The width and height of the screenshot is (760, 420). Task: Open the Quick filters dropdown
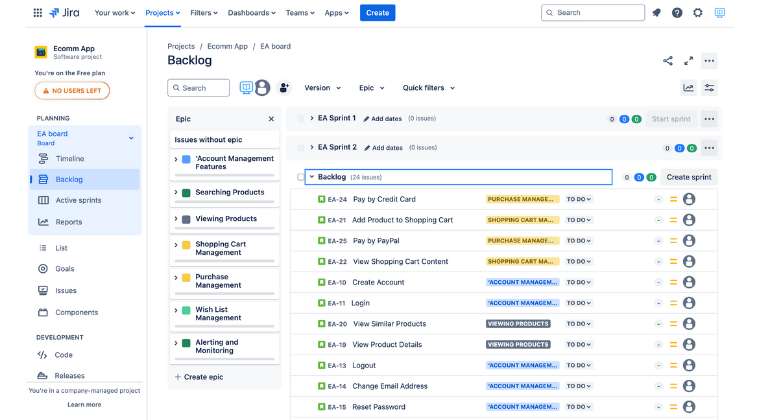point(428,88)
